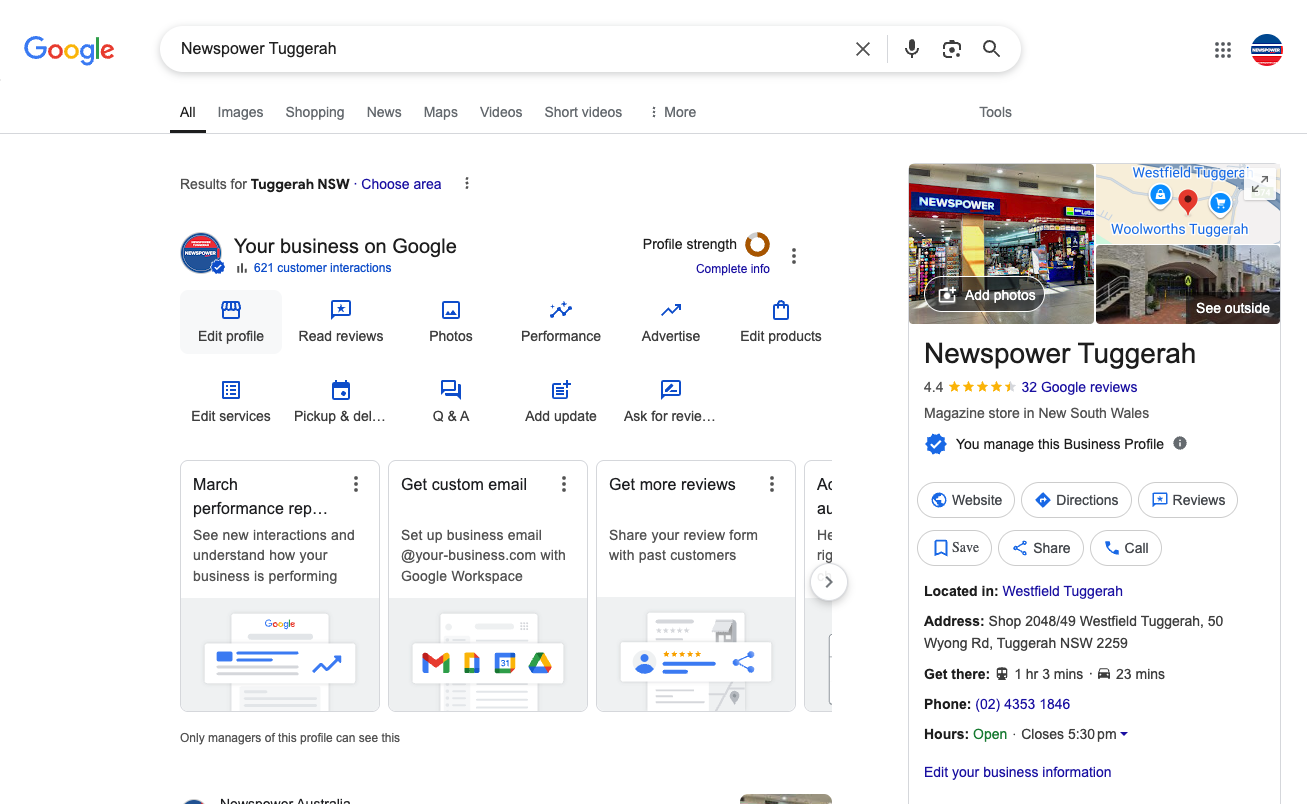The width and height of the screenshot is (1307, 804).
Task: Open Advertise option
Action: coord(671,322)
